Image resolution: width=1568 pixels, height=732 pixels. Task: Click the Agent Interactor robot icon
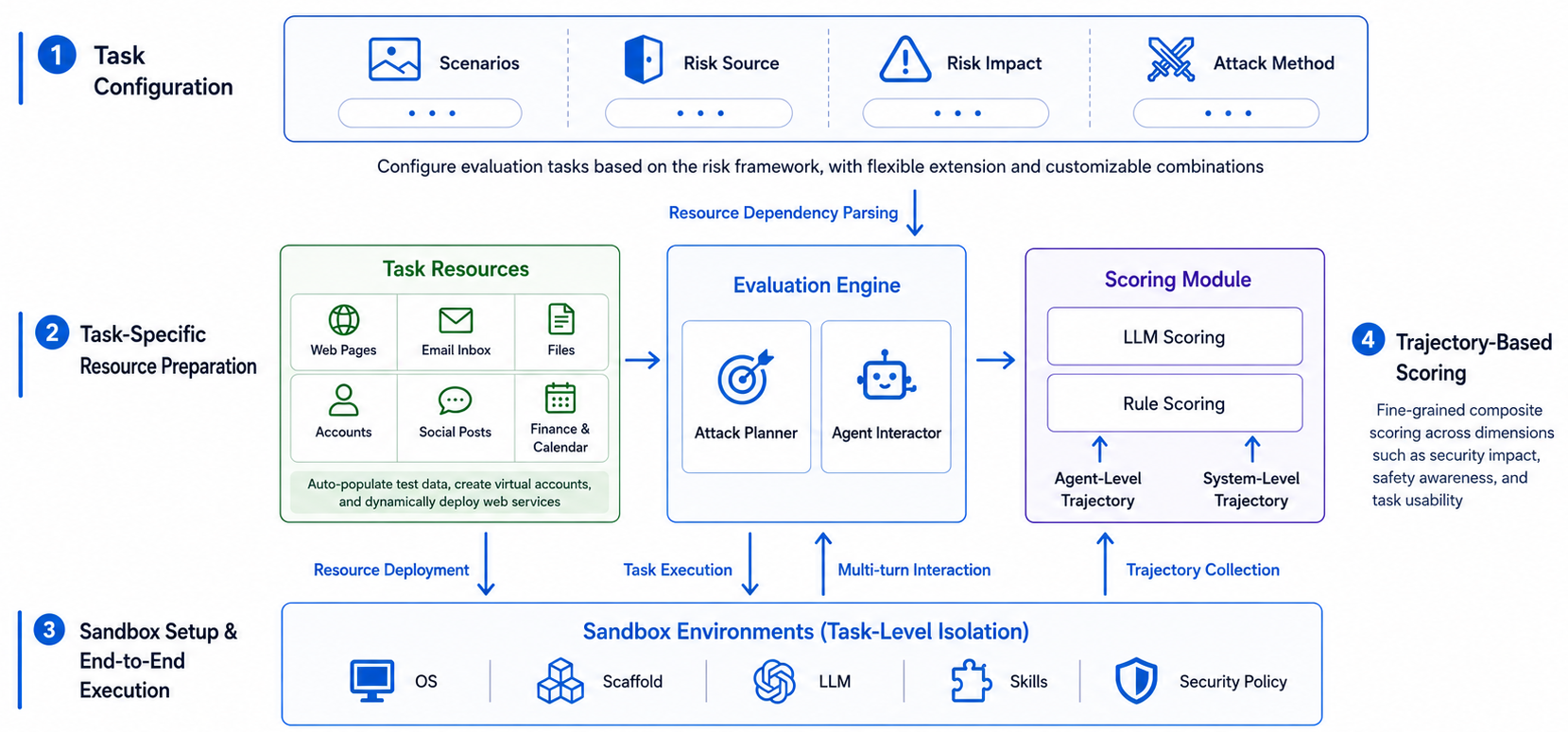(886, 376)
